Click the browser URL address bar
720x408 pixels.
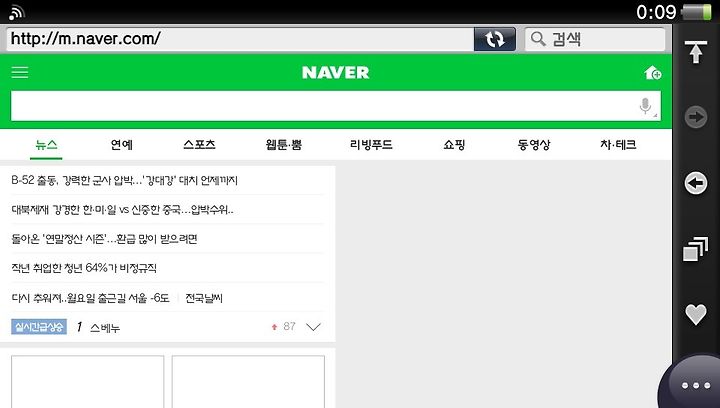[240, 39]
